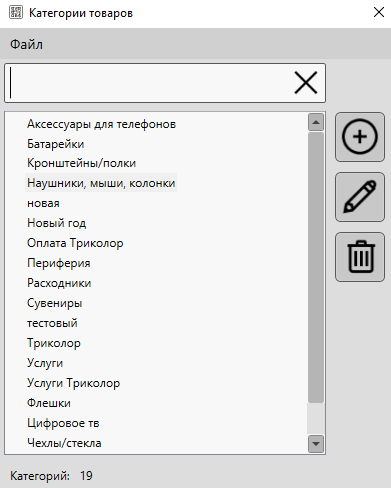Select the Услуги Триколор category
Screen dimensions: 391x488
[x=73, y=383]
